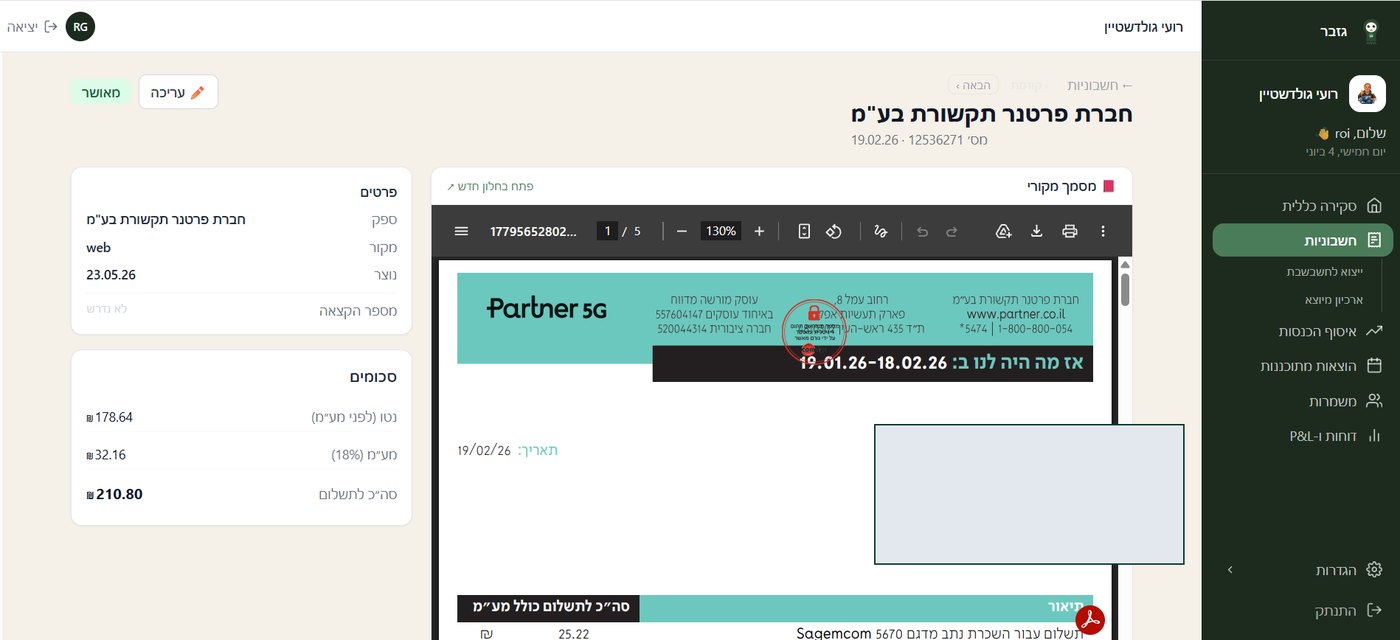Image resolution: width=1400 pixels, height=640 pixels.
Task: Click the מאושר approved status badge
Action: [x=100, y=92]
